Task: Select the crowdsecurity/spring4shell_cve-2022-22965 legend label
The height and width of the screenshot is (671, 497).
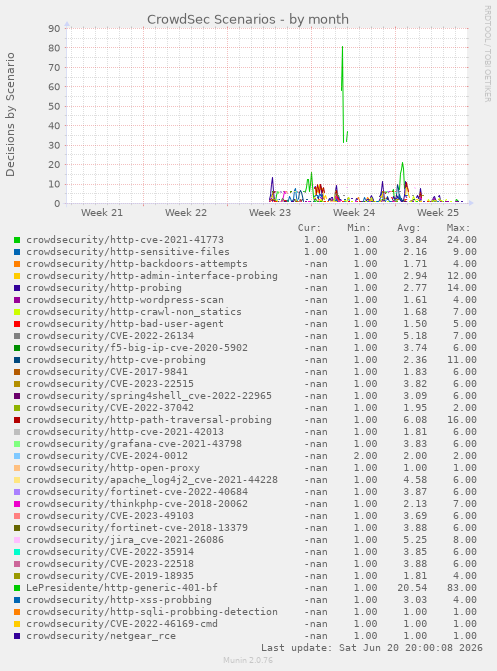Action: [149, 396]
